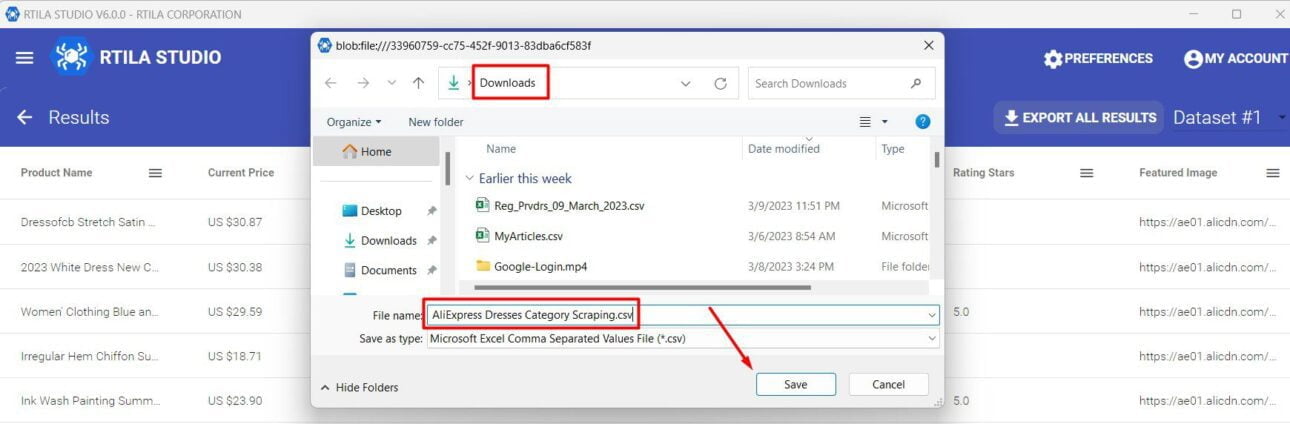Click the Cancel button
Image resolution: width=1290 pixels, height=424 pixels.
[888, 384]
